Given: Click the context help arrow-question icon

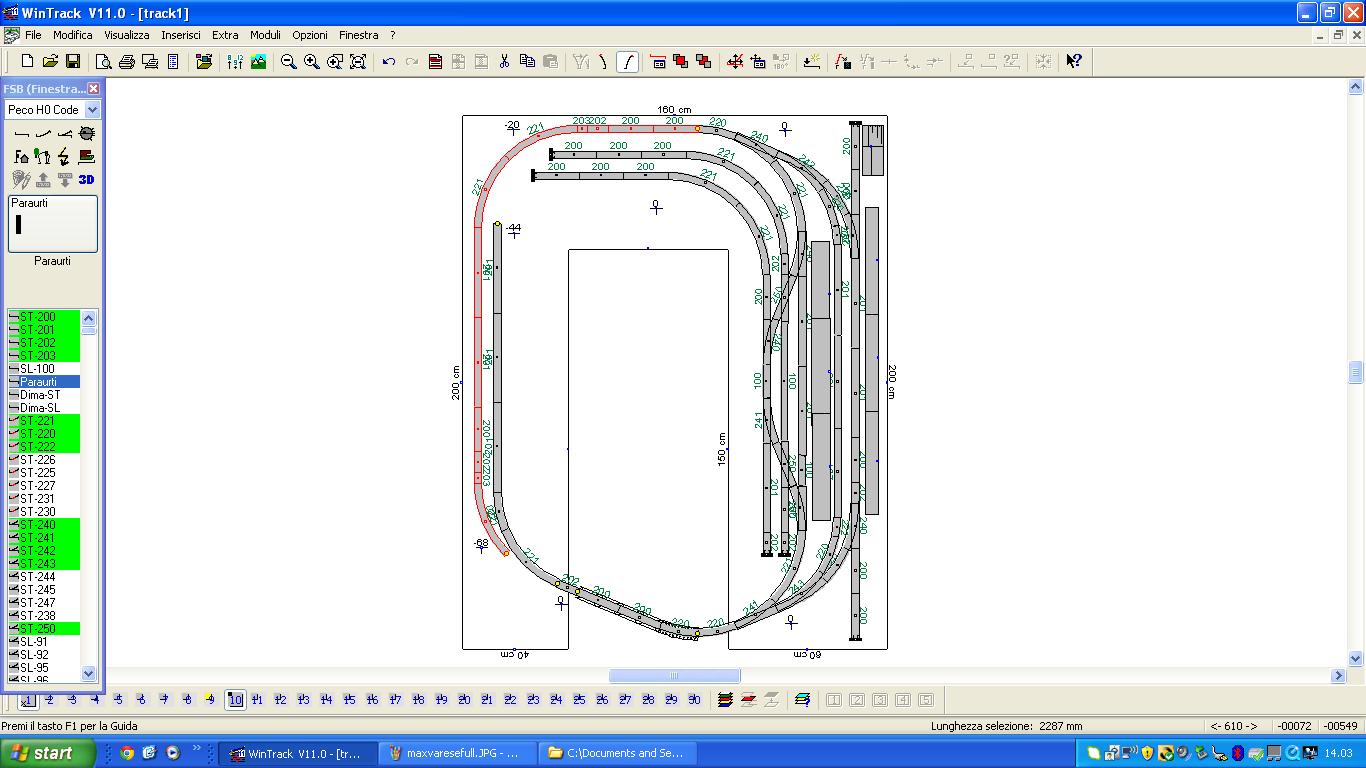Looking at the screenshot, I should (1074, 62).
